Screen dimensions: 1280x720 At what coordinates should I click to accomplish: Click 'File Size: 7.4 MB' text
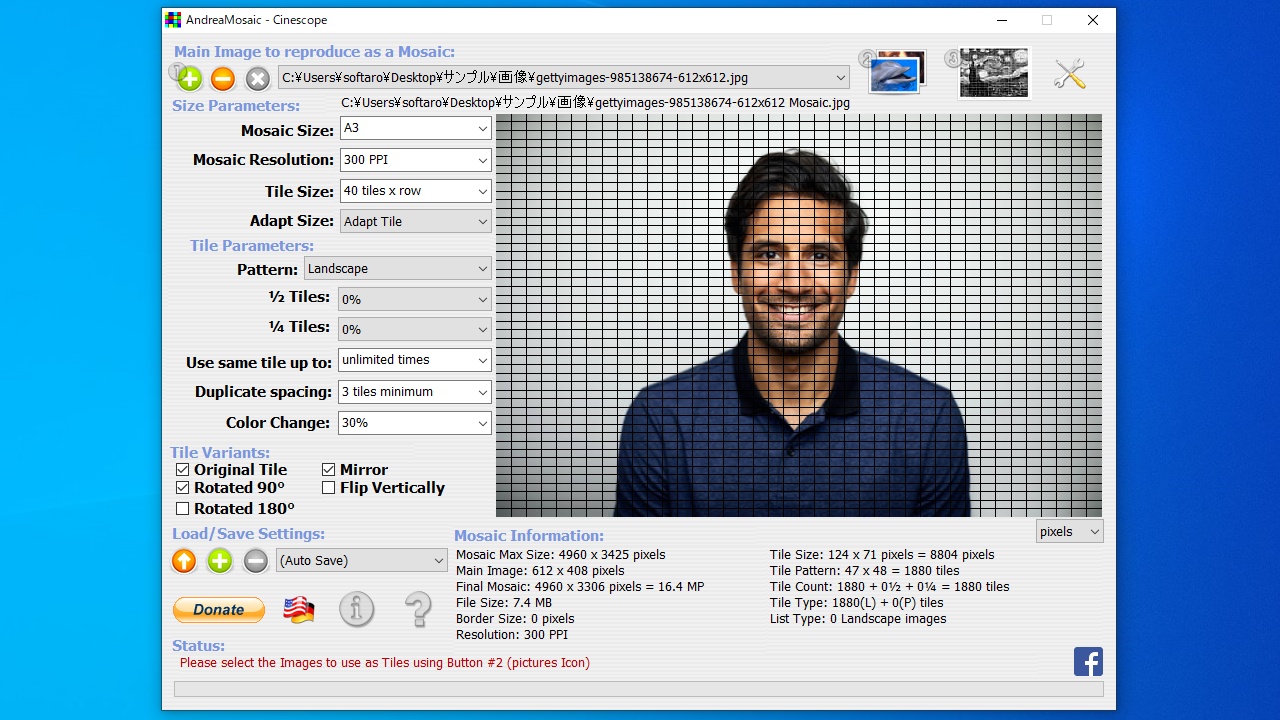point(504,603)
